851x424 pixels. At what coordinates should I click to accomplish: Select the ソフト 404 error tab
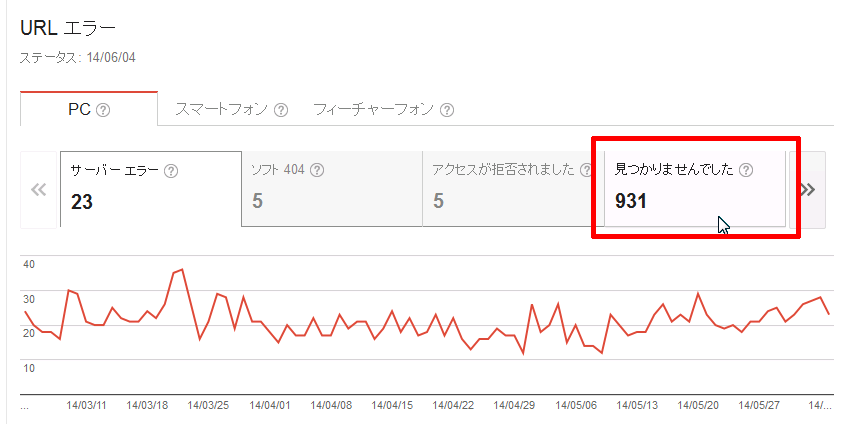[332, 189]
